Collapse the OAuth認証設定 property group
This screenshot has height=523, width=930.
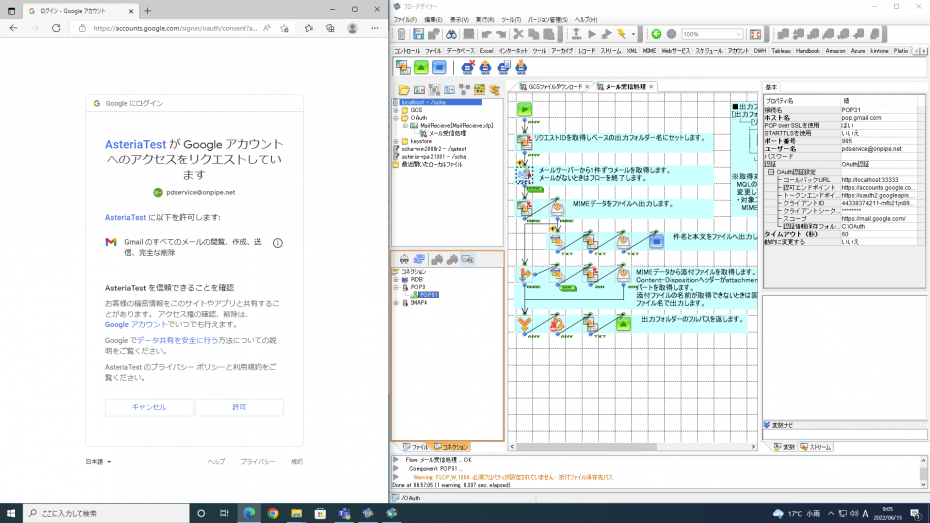tap(771, 172)
